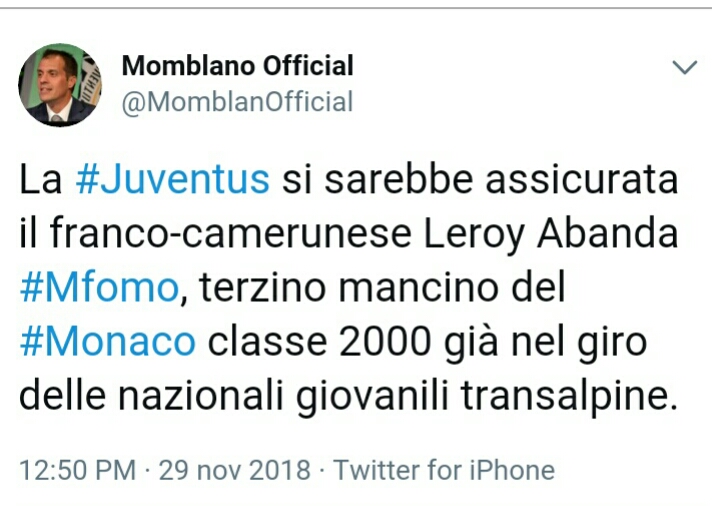712x506 pixels.
Task: Tap the #Monaco hashtag
Action: 108,342
